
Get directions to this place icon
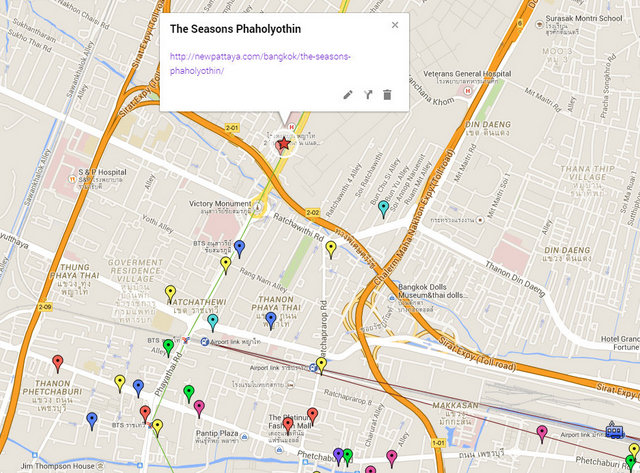click(x=368, y=95)
